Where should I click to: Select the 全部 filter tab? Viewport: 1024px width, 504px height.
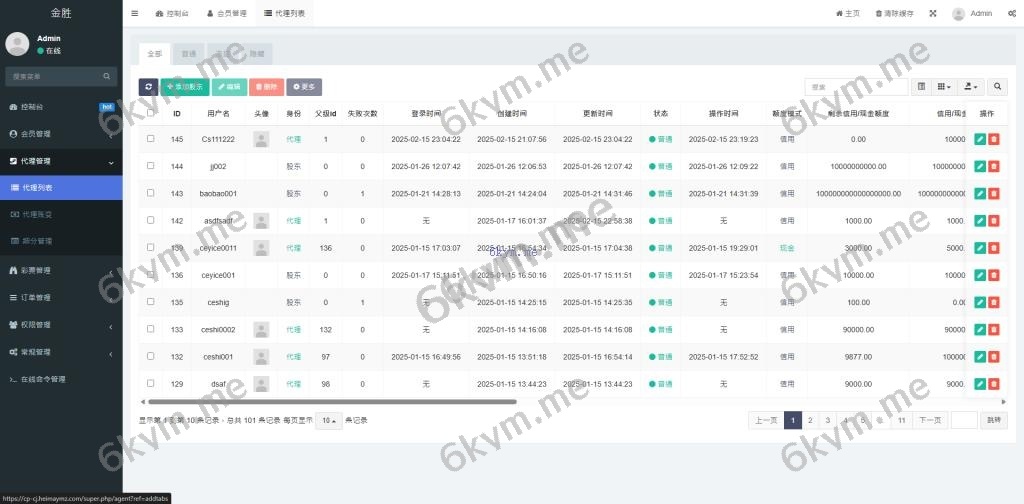(x=155, y=54)
